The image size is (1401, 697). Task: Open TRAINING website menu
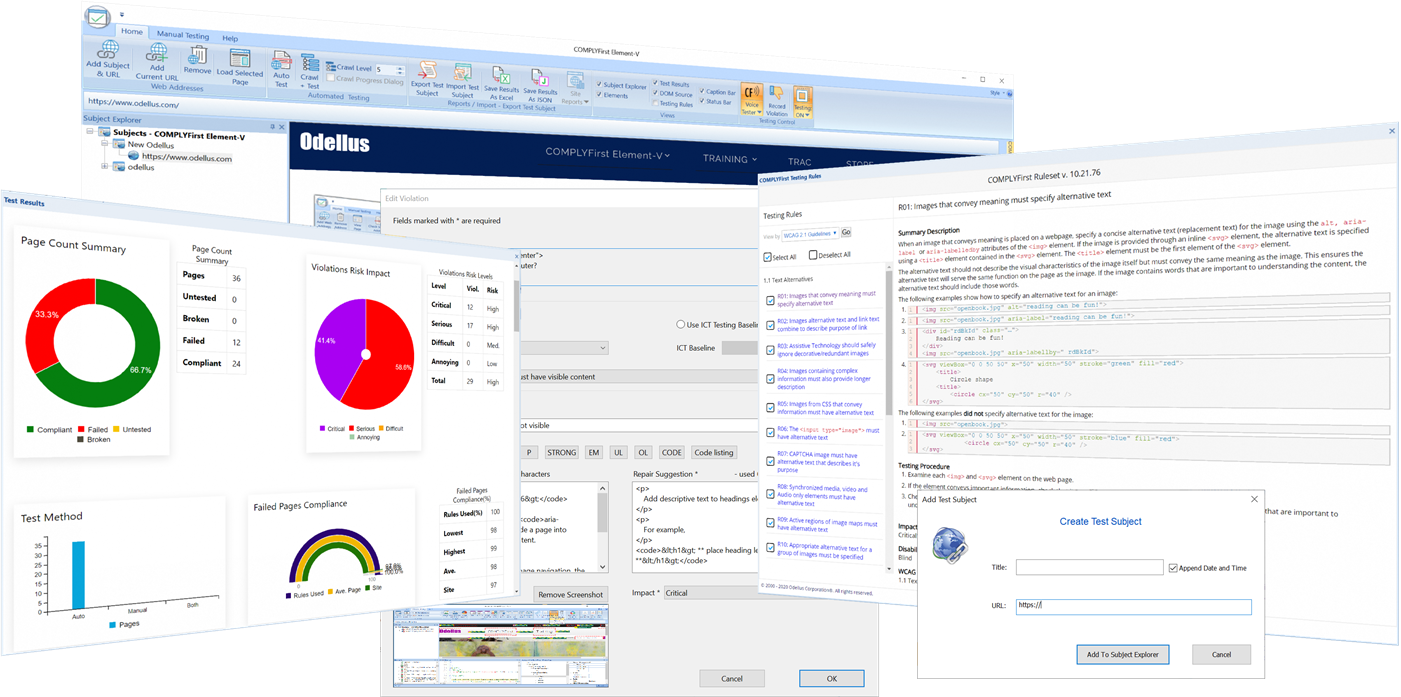[730, 159]
